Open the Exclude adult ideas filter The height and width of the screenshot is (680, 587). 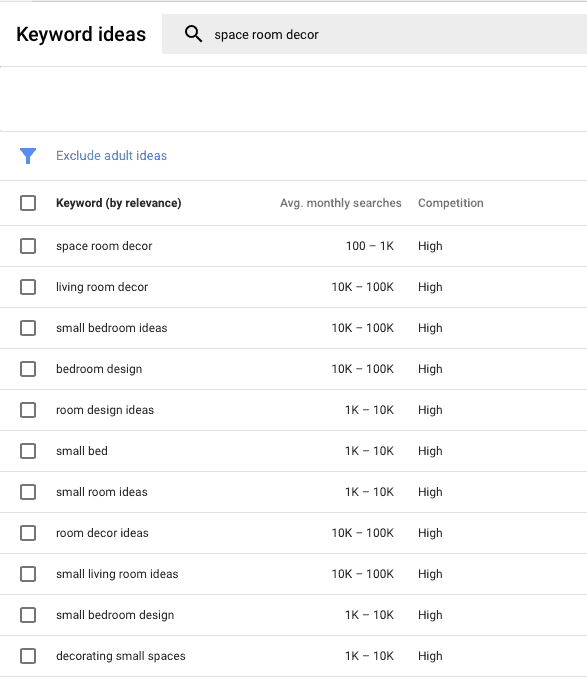pos(111,156)
